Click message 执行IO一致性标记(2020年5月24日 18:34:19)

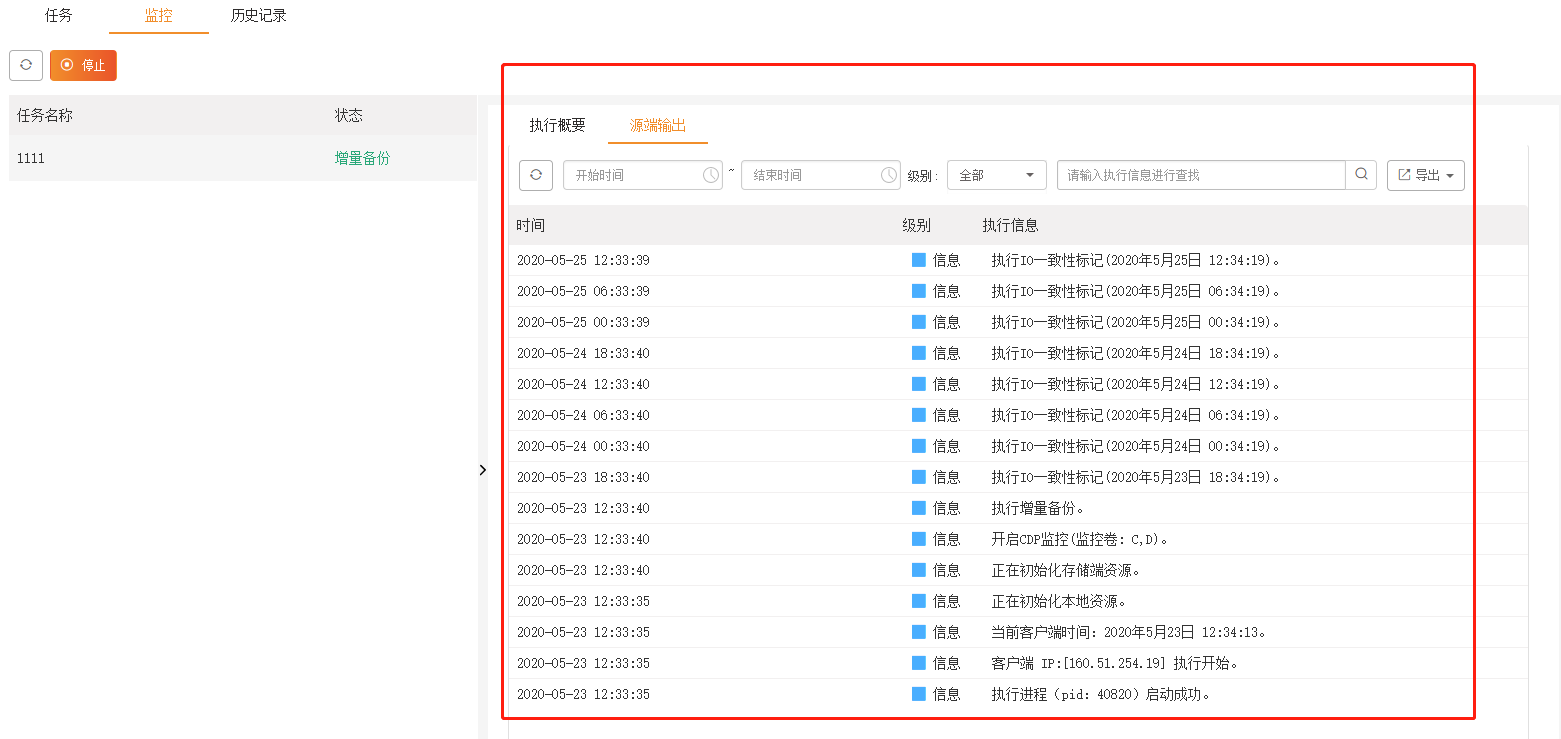click(1135, 353)
